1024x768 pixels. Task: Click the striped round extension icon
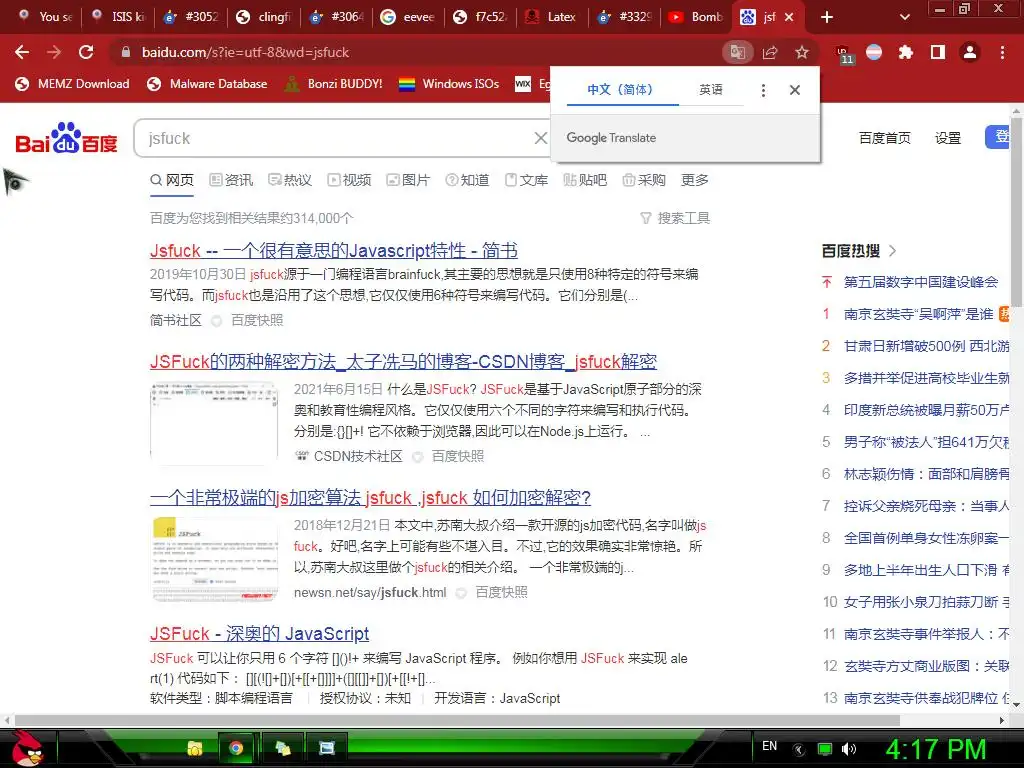874,52
